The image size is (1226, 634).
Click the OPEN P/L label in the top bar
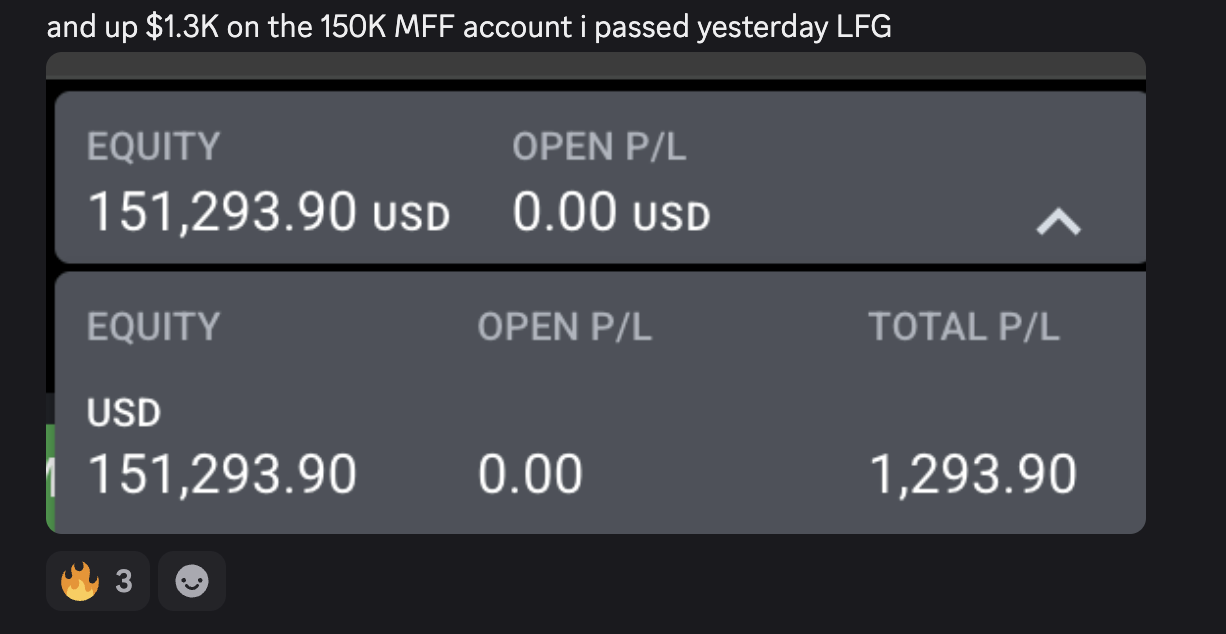click(x=599, y=147)
